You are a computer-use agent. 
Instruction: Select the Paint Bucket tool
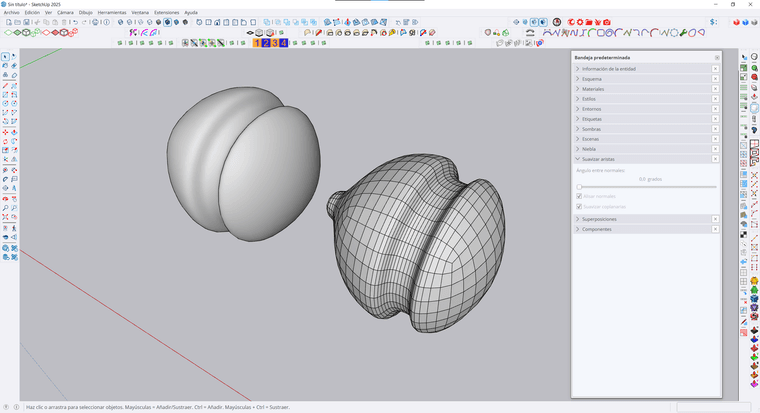(5, 66)
